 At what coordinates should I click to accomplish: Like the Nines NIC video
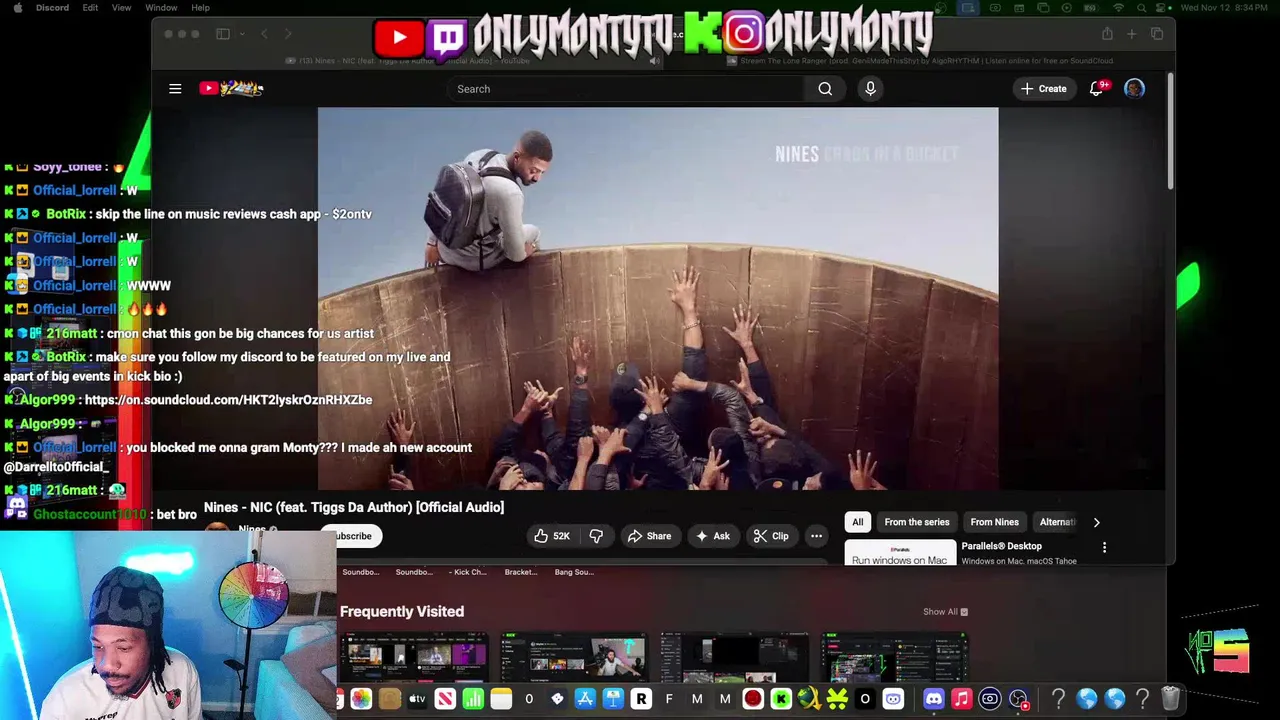click(x=552, y=536)
